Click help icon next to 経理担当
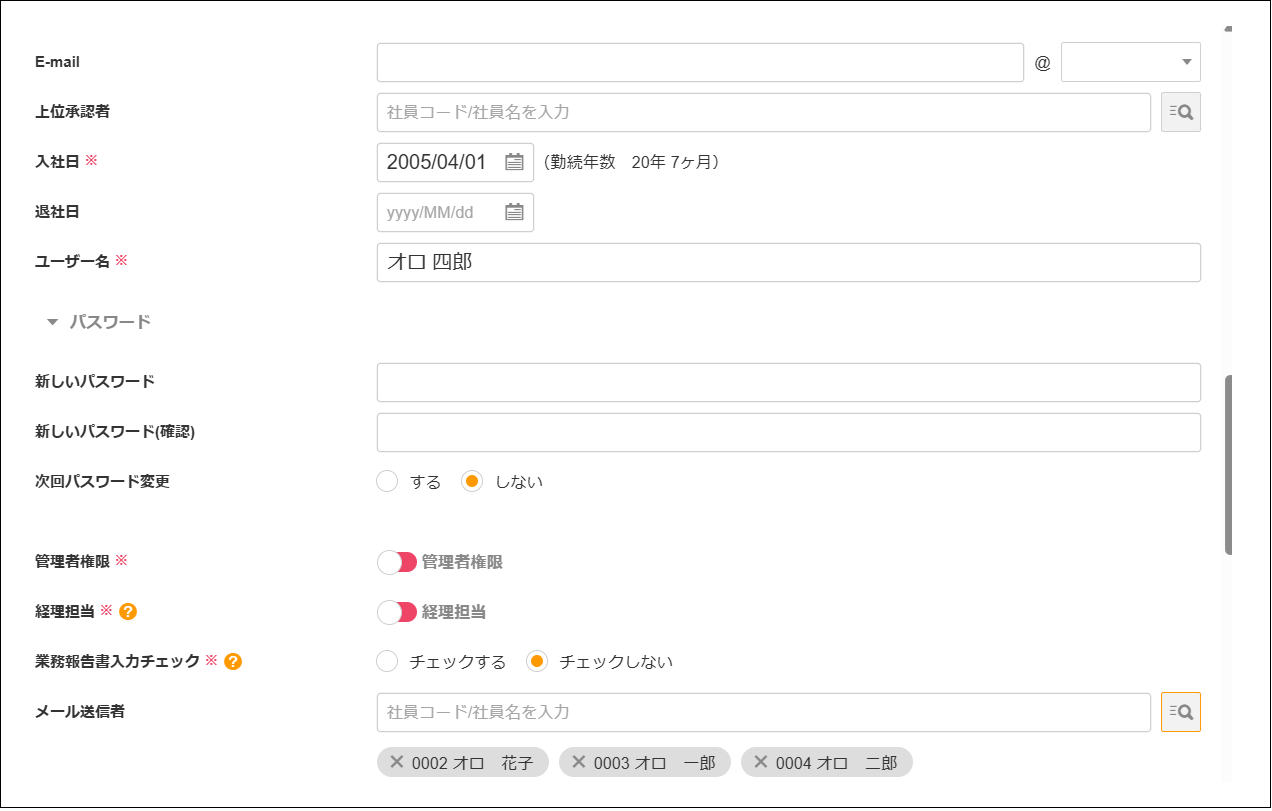Image resolution: width=1272 pixels, height=811 pixels. tap(128, 611)
